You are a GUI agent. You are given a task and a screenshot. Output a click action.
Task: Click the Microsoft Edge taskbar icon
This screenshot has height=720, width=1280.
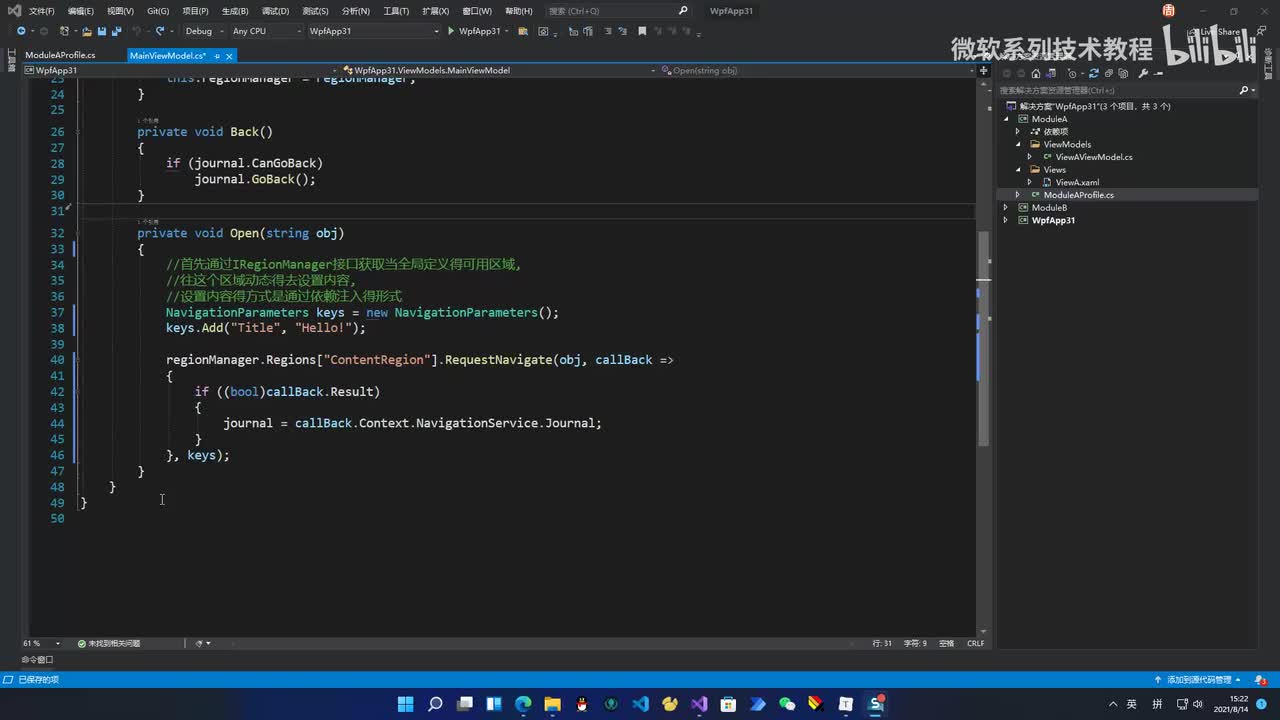(523, 704)
